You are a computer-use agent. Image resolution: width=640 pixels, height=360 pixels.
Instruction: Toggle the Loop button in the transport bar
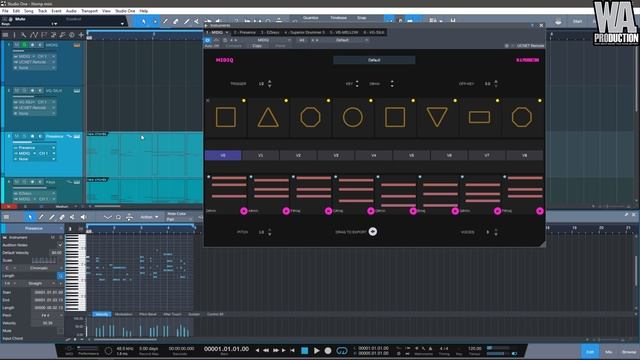coord(342,350)
